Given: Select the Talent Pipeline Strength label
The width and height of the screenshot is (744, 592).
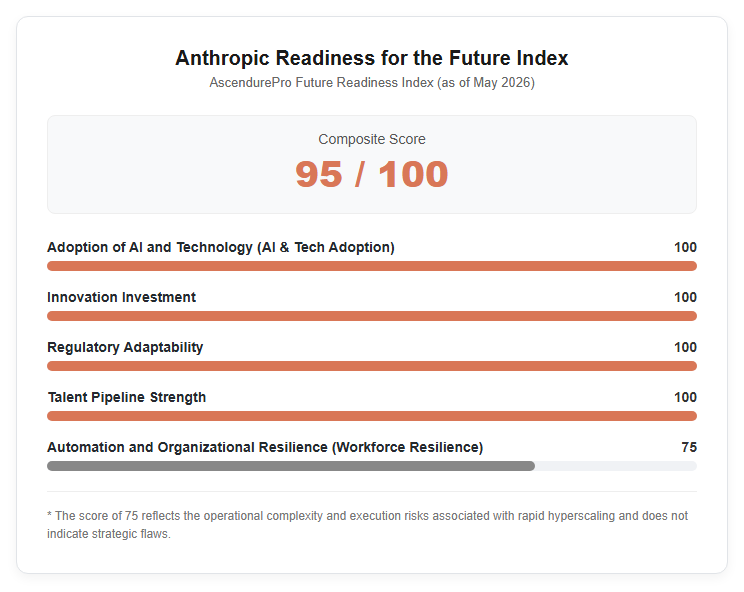Looking at the screenshot, I should point(127,398).
